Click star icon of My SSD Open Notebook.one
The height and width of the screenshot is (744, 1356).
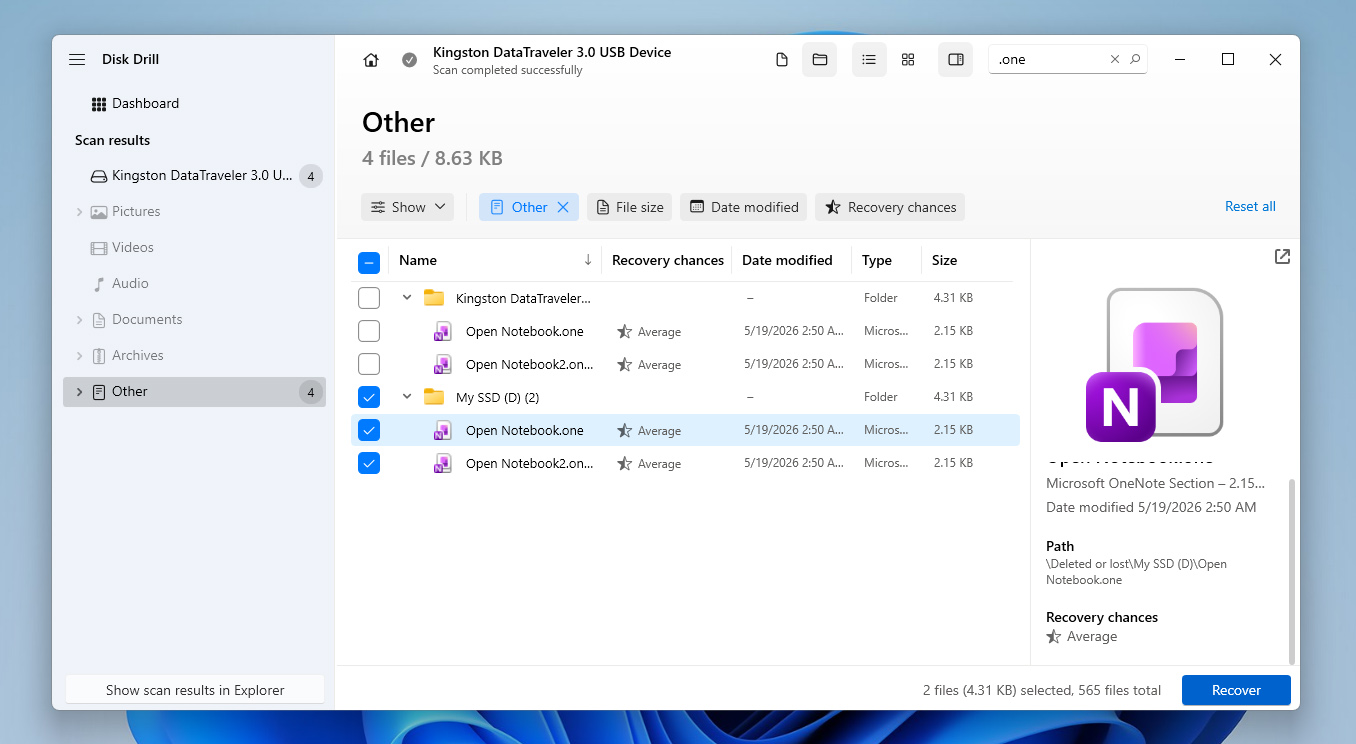pyautogui.click(x=625, y=430)
